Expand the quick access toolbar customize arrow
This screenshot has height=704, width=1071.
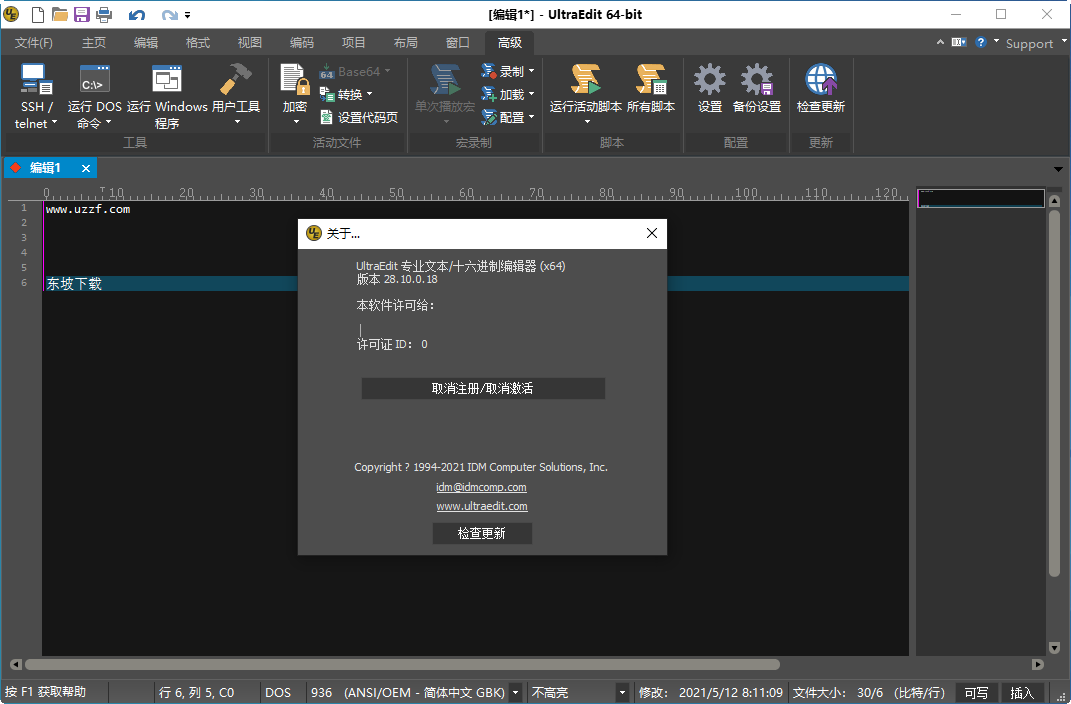(188, 15)
